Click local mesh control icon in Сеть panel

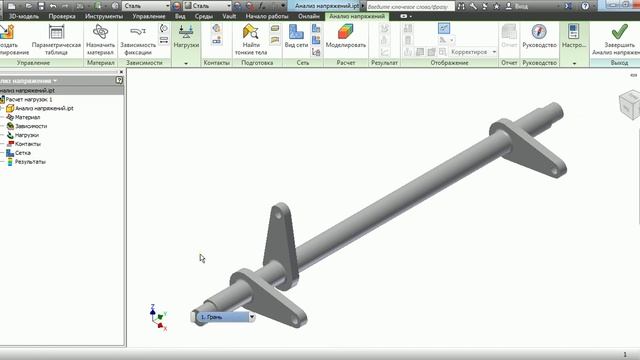(316, 40)
